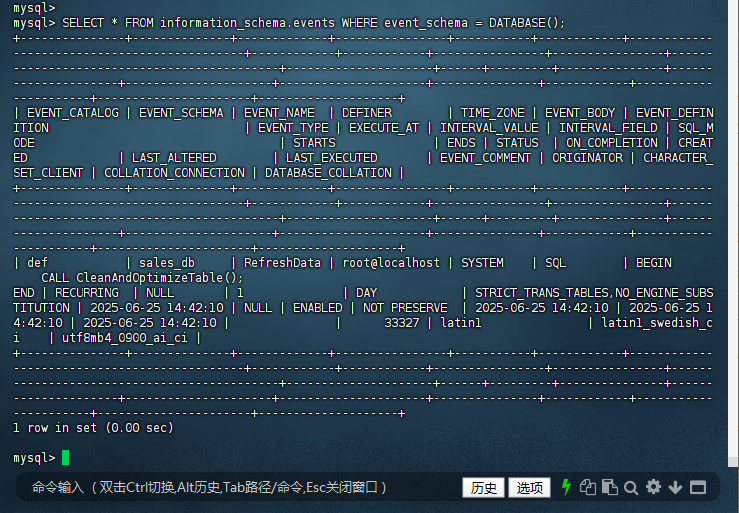Open search with the magnifier icon
The width and height of the screenshot is (739, 513).
(x=631, y=488)
